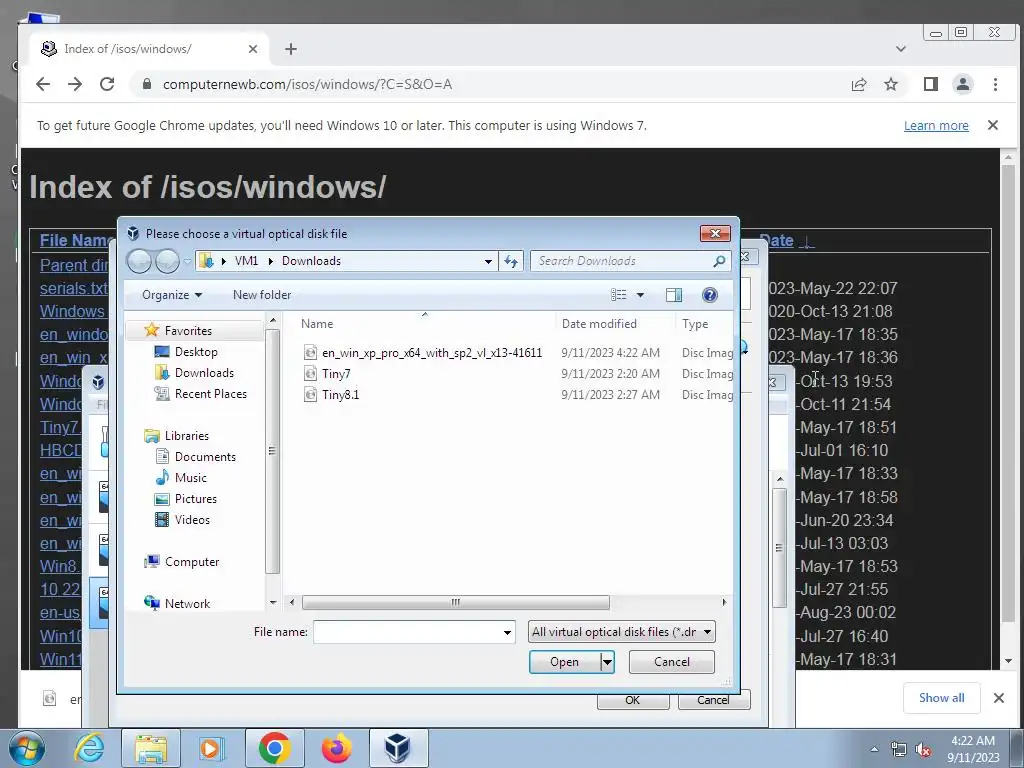Click the search magnifier in Search Downloads
This screenshot has height=768, width=1024.
719,261
